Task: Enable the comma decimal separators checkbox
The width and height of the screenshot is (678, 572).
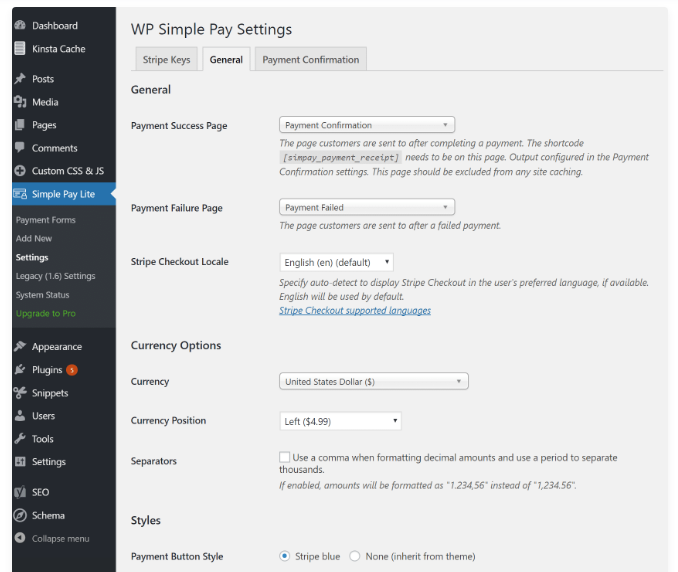Action: [284, 457]
